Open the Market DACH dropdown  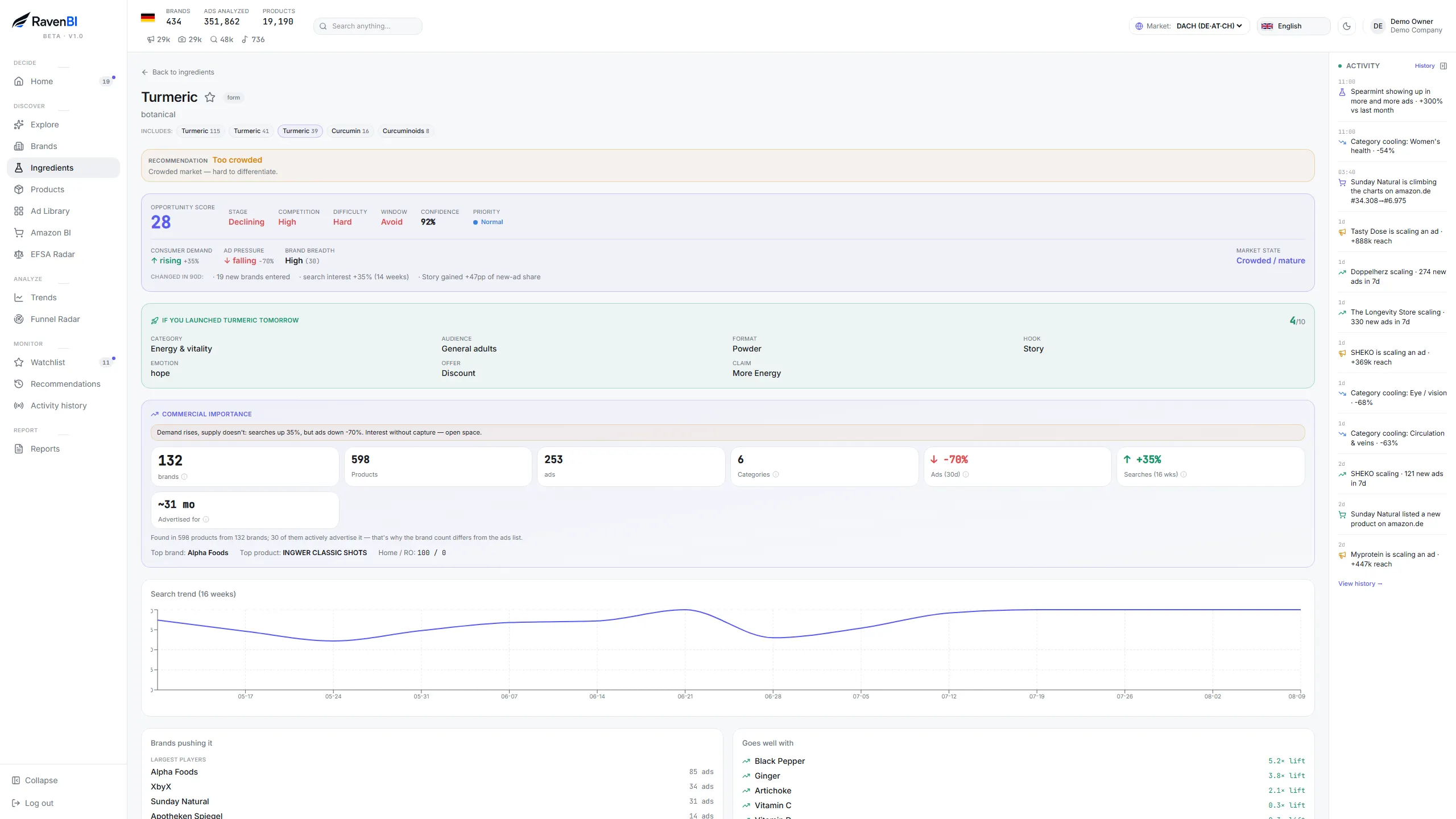(x=1189, y=26)
